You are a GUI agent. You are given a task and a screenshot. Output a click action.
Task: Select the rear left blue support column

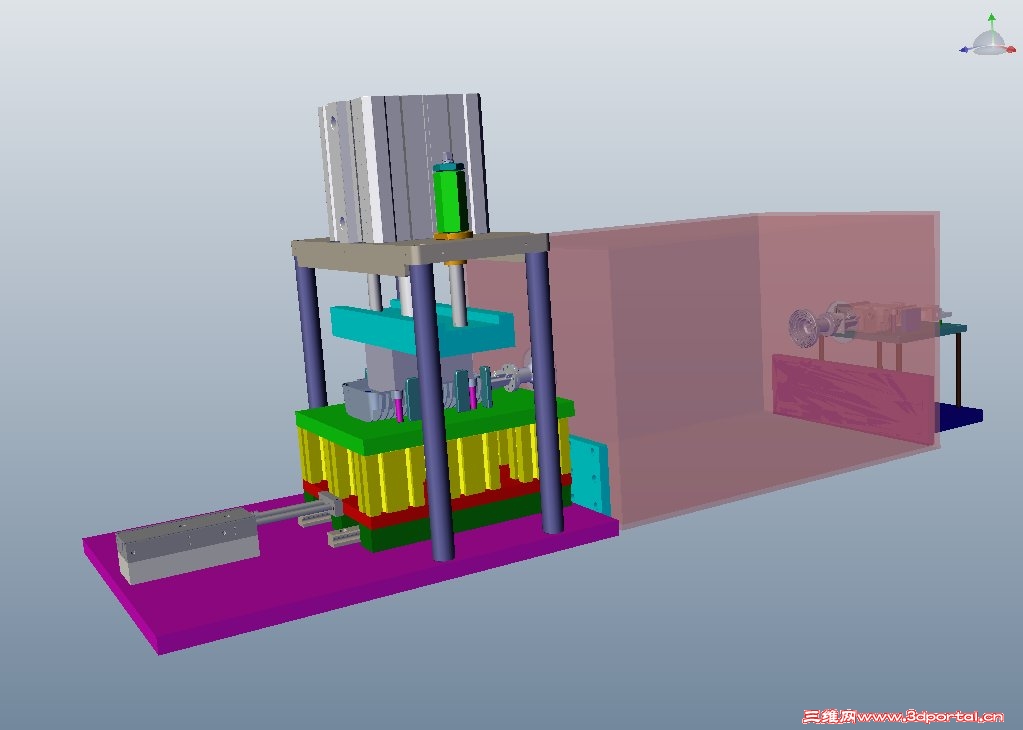pos(311,333)
